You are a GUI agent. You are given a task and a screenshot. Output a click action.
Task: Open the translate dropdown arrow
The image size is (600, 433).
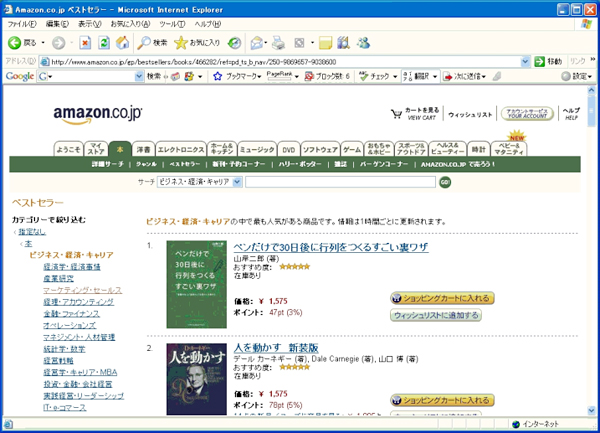click(x=435, y=77)
